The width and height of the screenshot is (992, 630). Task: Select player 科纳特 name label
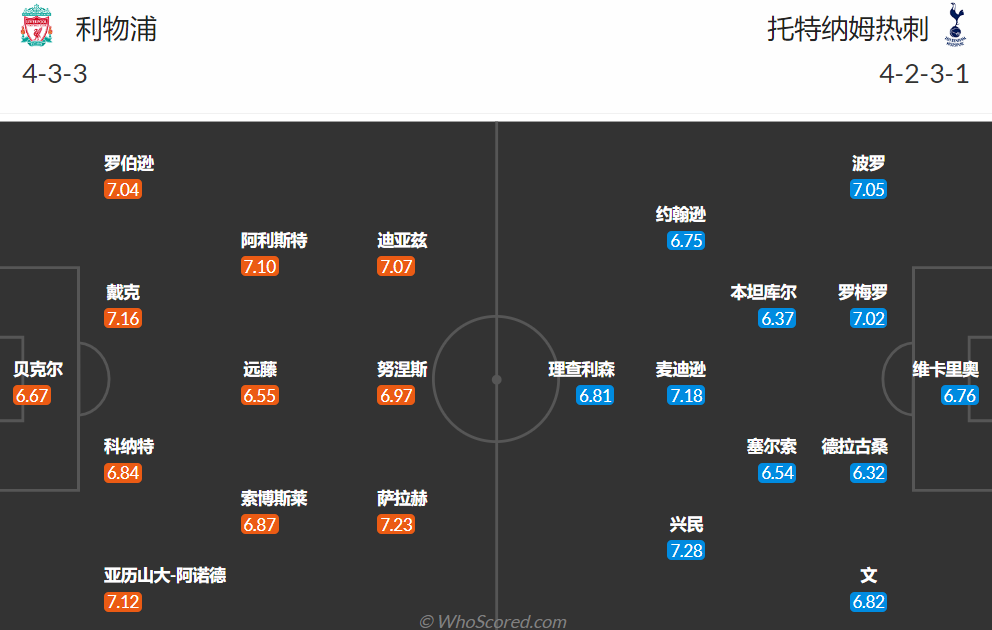[x=129, y=447]
